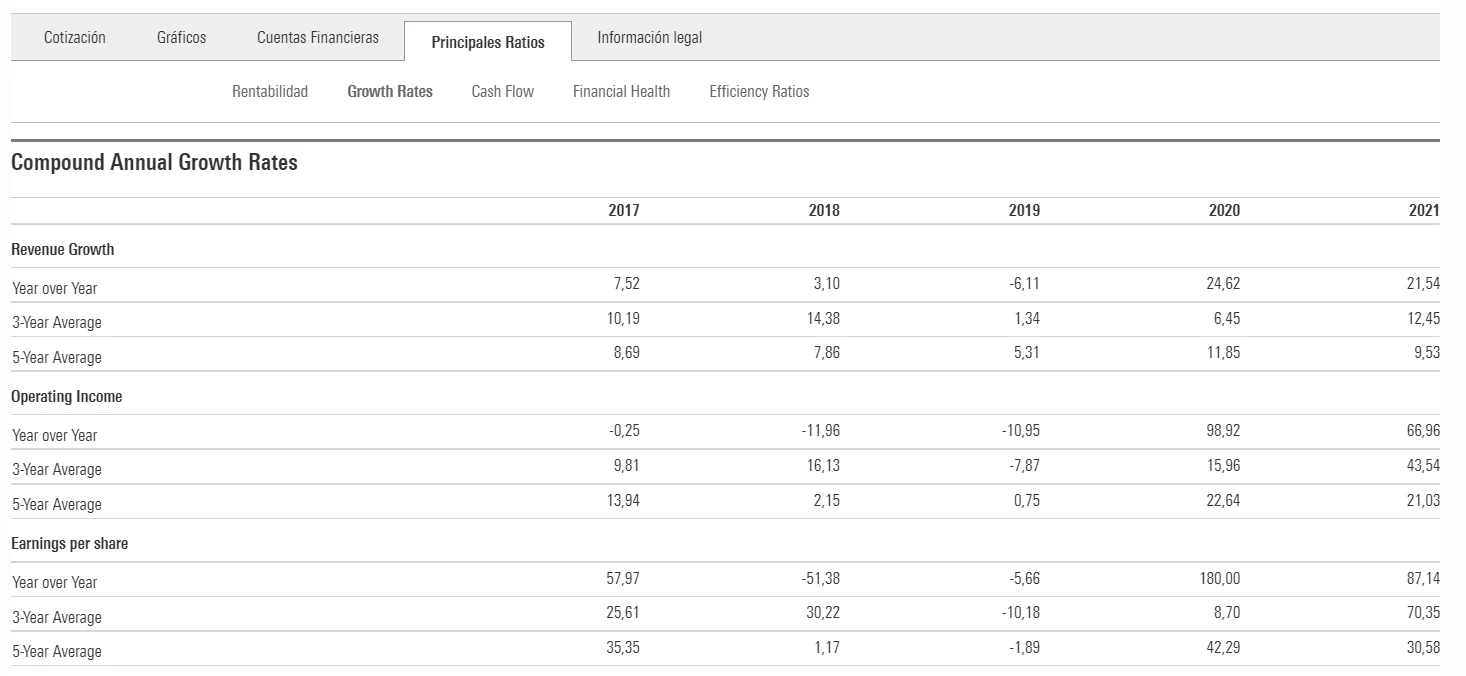Click the Revenue Growth section heading
Viewport: 1466px width, 676px height.
(x=63, y=250)
